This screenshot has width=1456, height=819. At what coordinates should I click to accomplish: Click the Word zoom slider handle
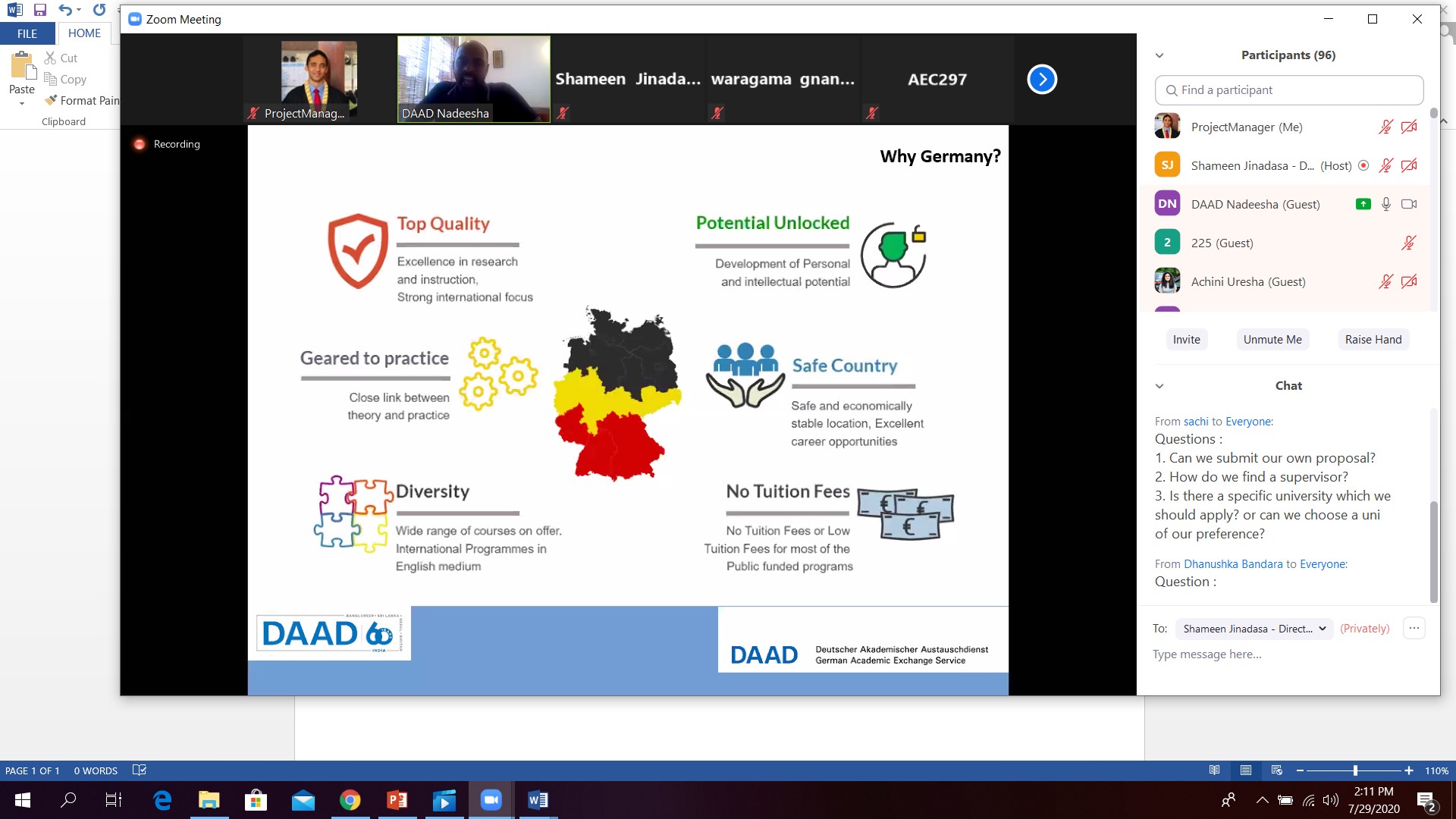[1355, 770]
